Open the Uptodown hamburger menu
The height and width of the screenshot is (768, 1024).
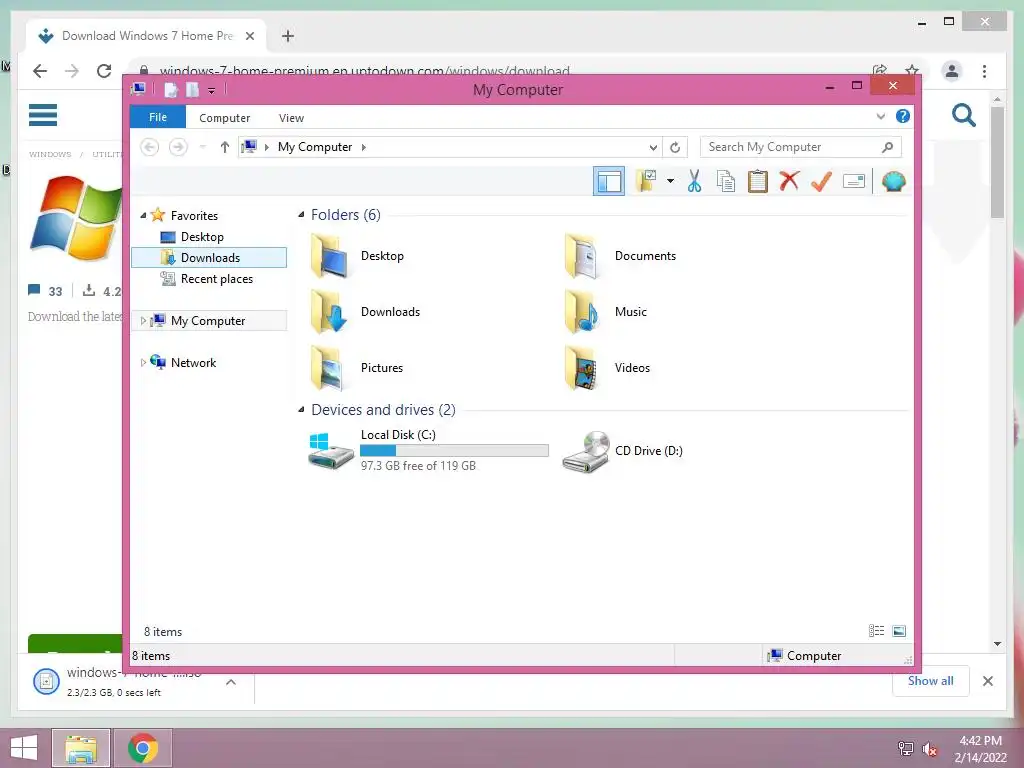point(43,115)
